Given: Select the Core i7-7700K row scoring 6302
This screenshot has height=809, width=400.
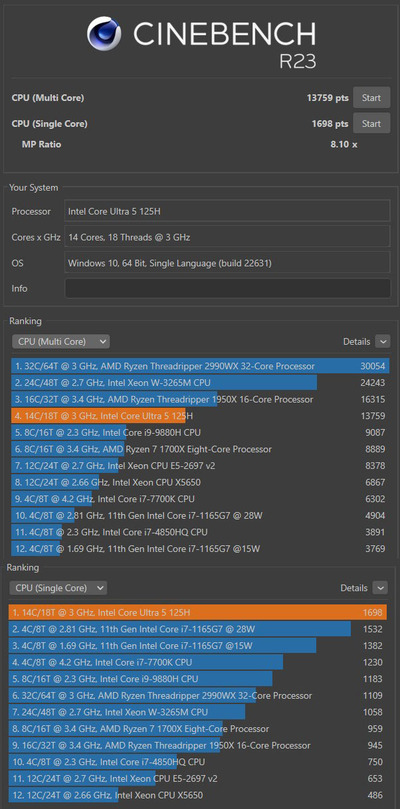Looking at the screenshot, I should tap(200, 499).
